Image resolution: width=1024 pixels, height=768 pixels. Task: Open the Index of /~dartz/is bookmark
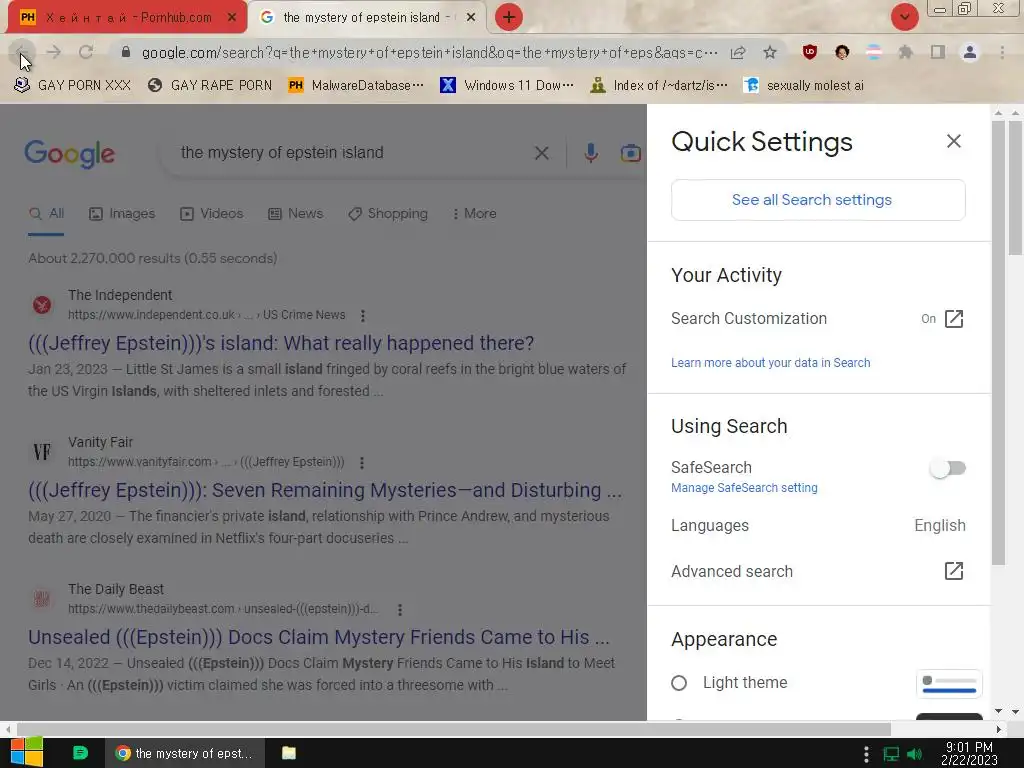pos(659,86)
